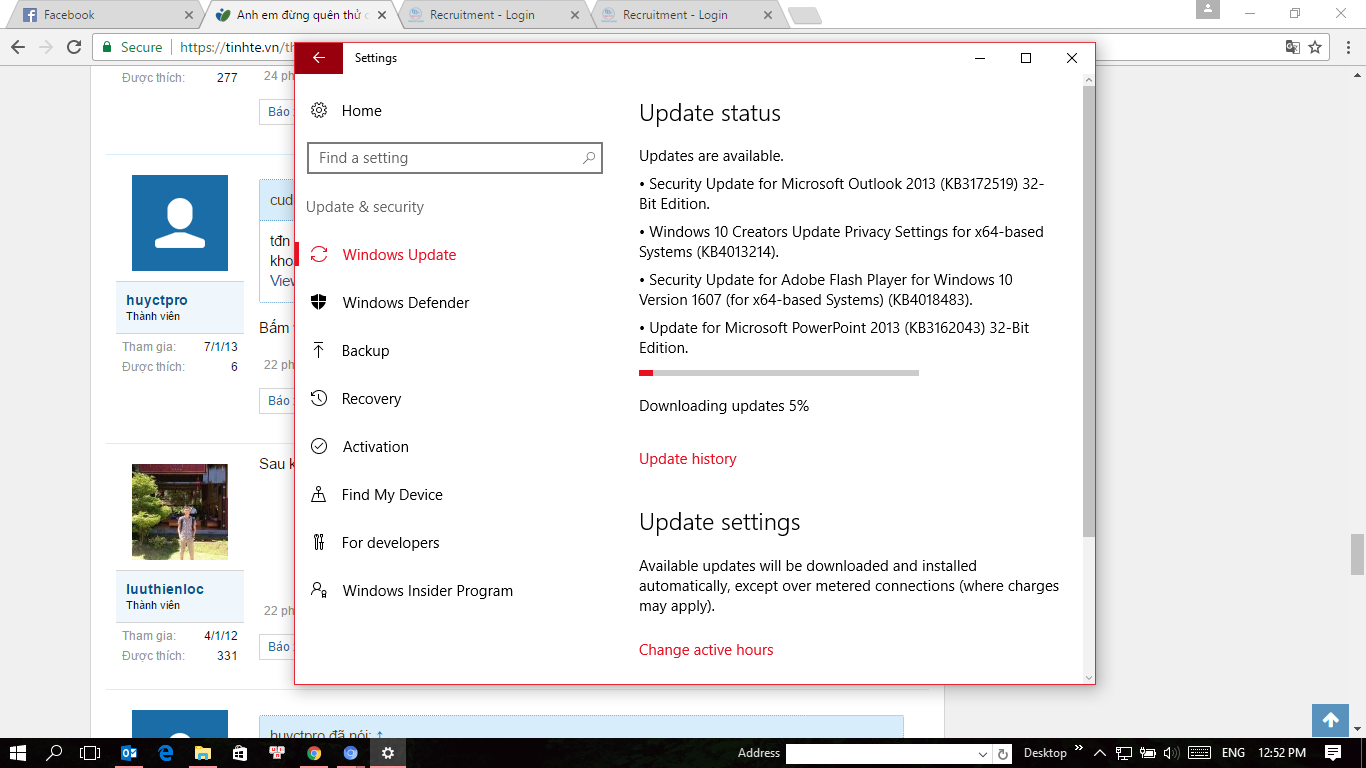
Task: Open the Action Center notifications icon
Action: point(1333,753)
